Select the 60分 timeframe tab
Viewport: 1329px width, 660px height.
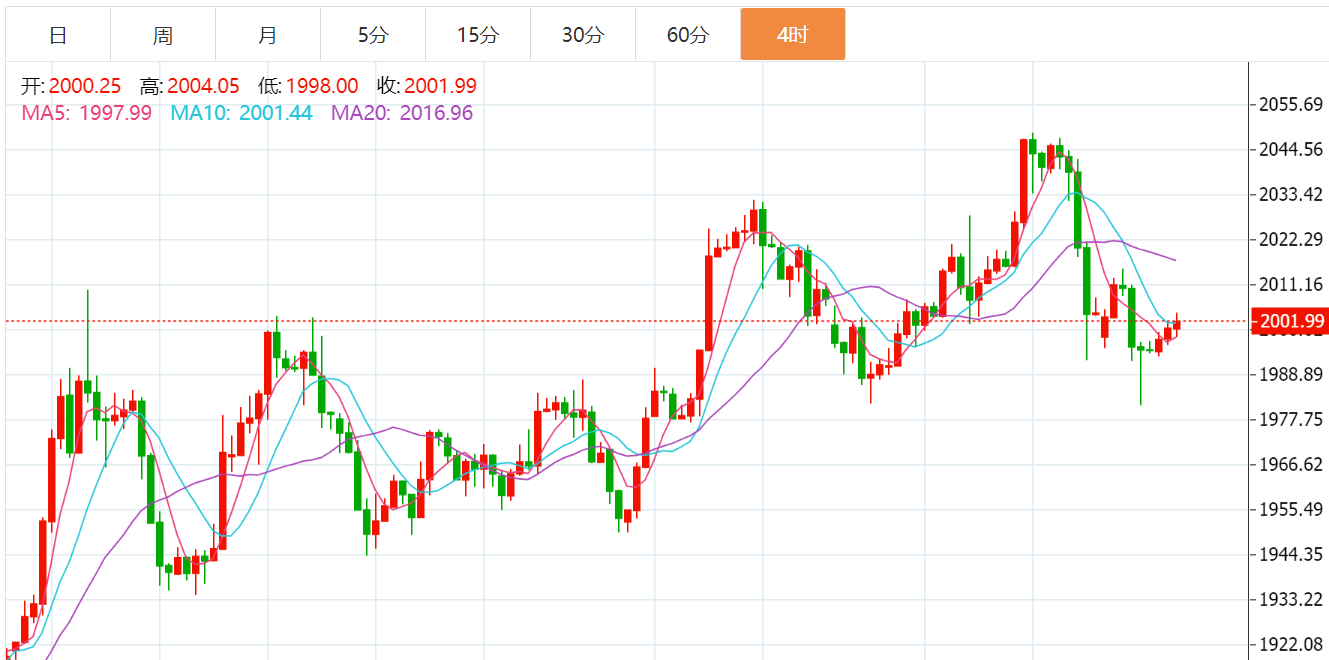pos(688,35)
